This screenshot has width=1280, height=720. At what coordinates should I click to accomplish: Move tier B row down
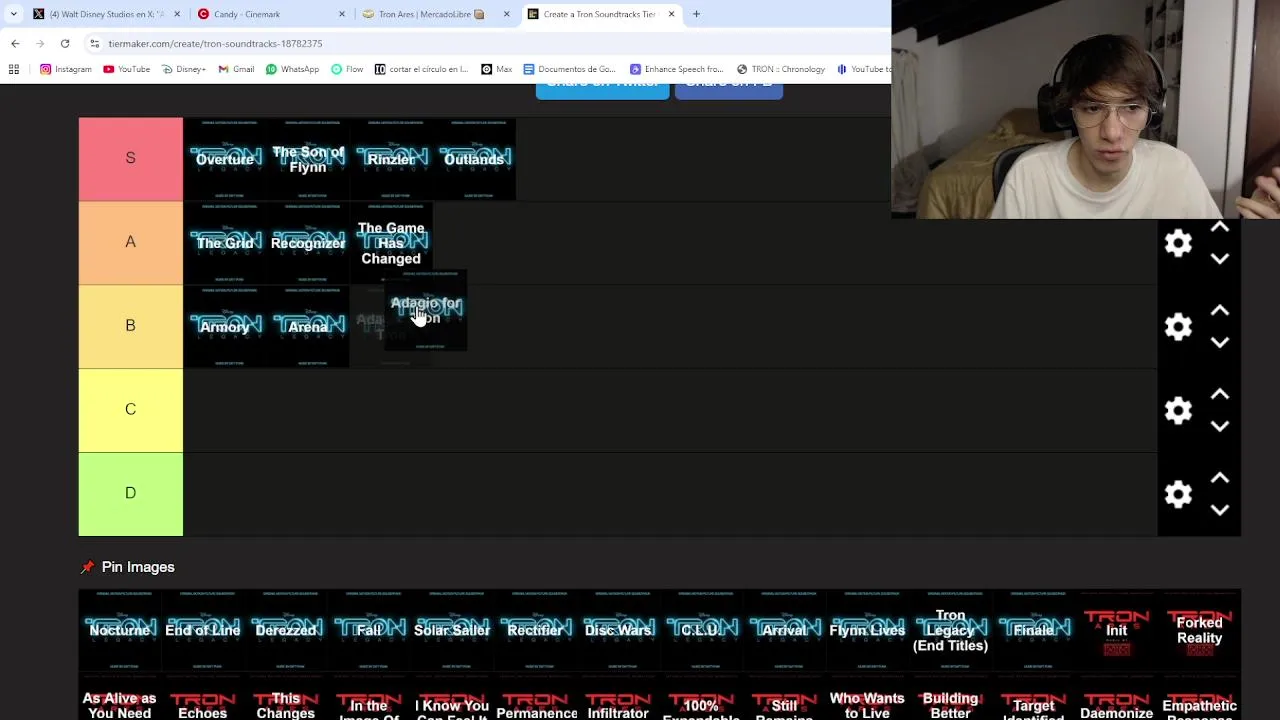(x=1220, y=343)
